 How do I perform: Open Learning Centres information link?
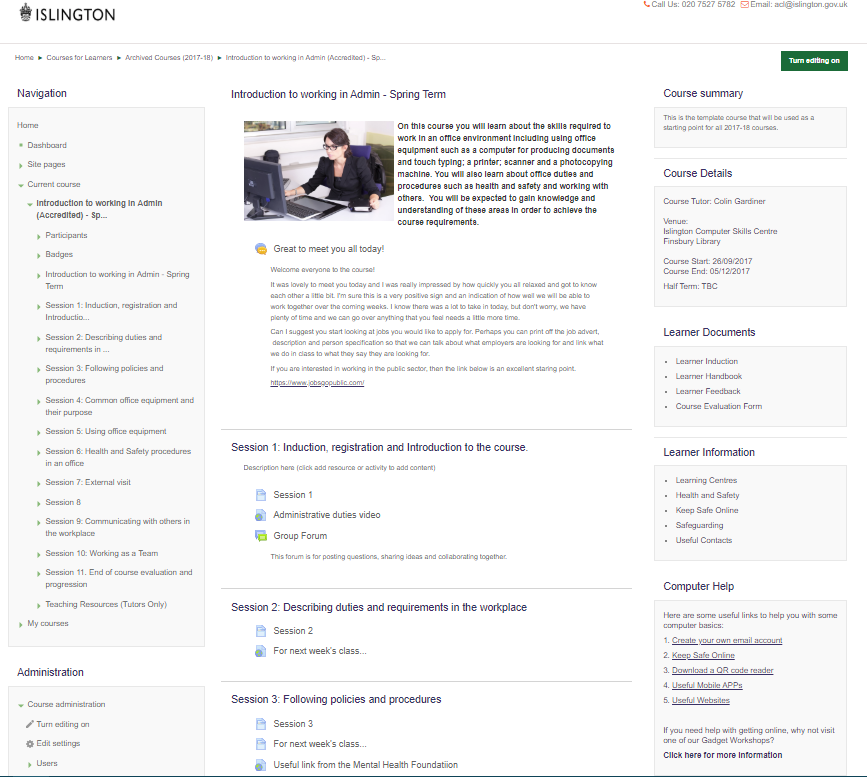tap(706, 480)
